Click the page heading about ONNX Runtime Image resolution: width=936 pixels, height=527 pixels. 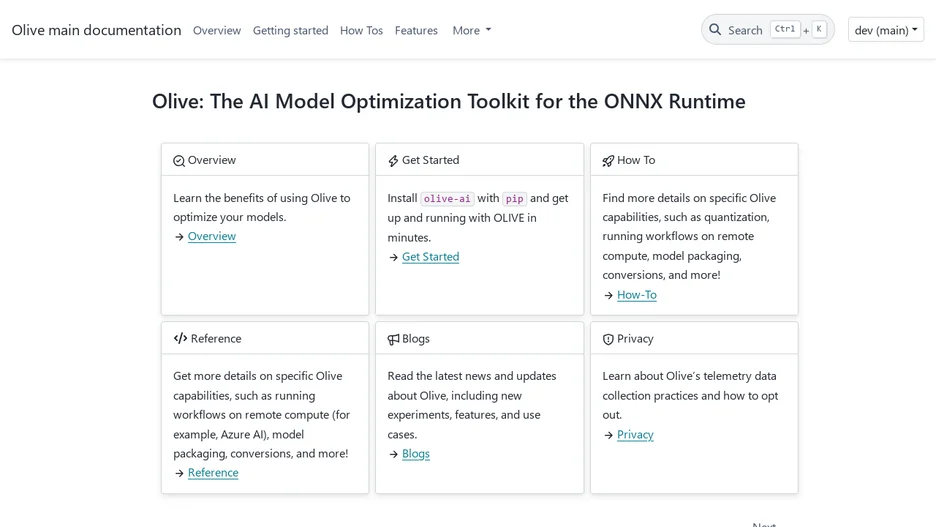[448, 101]
